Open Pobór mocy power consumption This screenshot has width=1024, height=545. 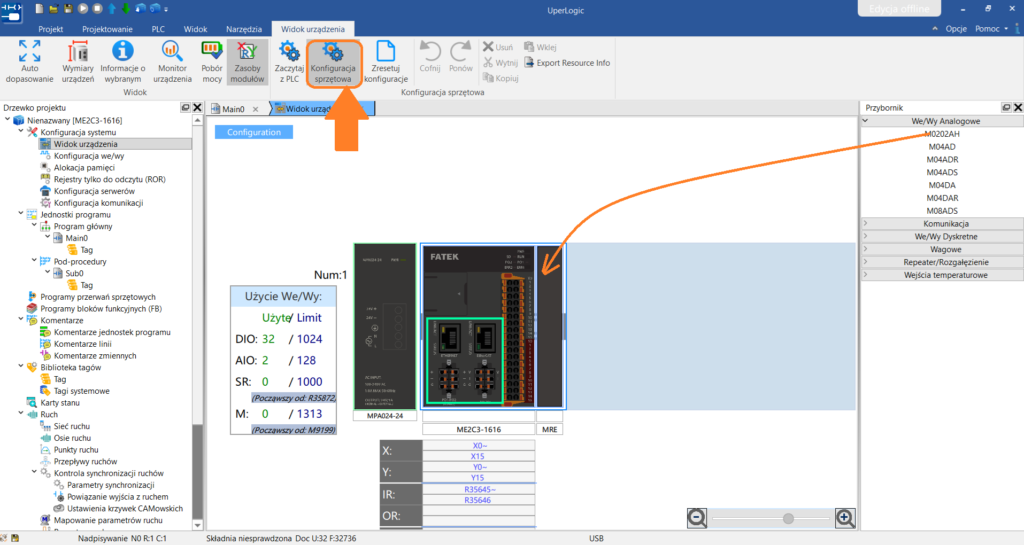212,61
